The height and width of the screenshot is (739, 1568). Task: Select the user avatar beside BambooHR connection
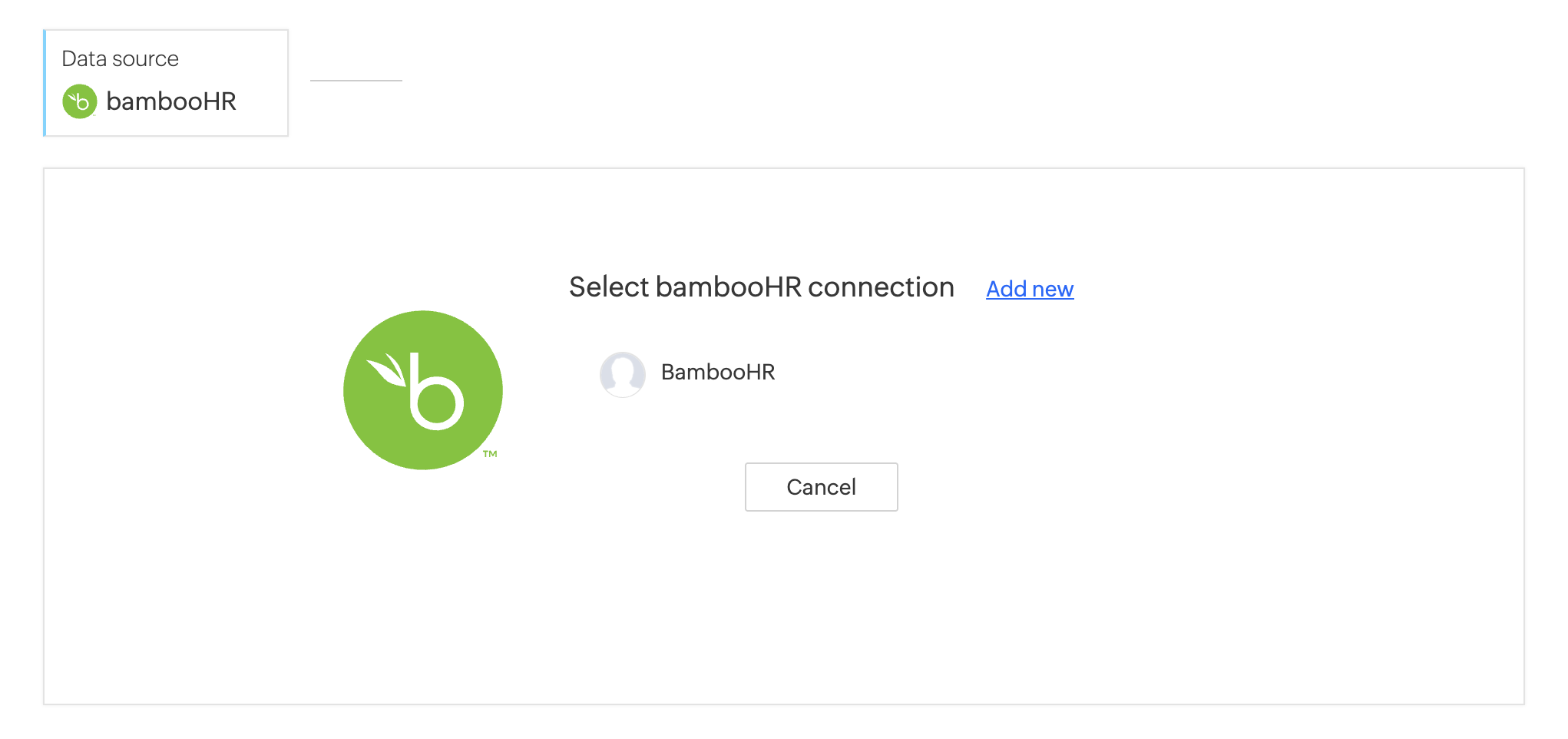[x=622, y=374]
